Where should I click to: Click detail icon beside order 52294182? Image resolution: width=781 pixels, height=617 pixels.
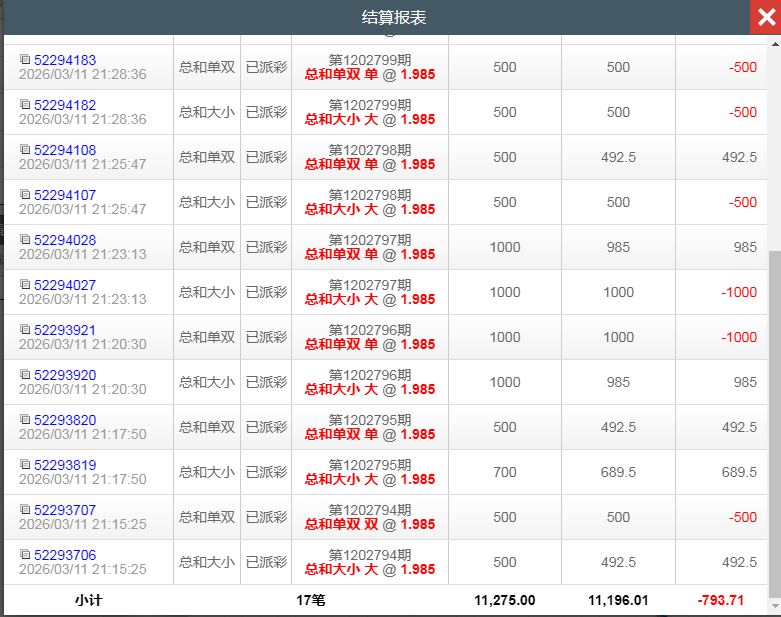(25, 104)
